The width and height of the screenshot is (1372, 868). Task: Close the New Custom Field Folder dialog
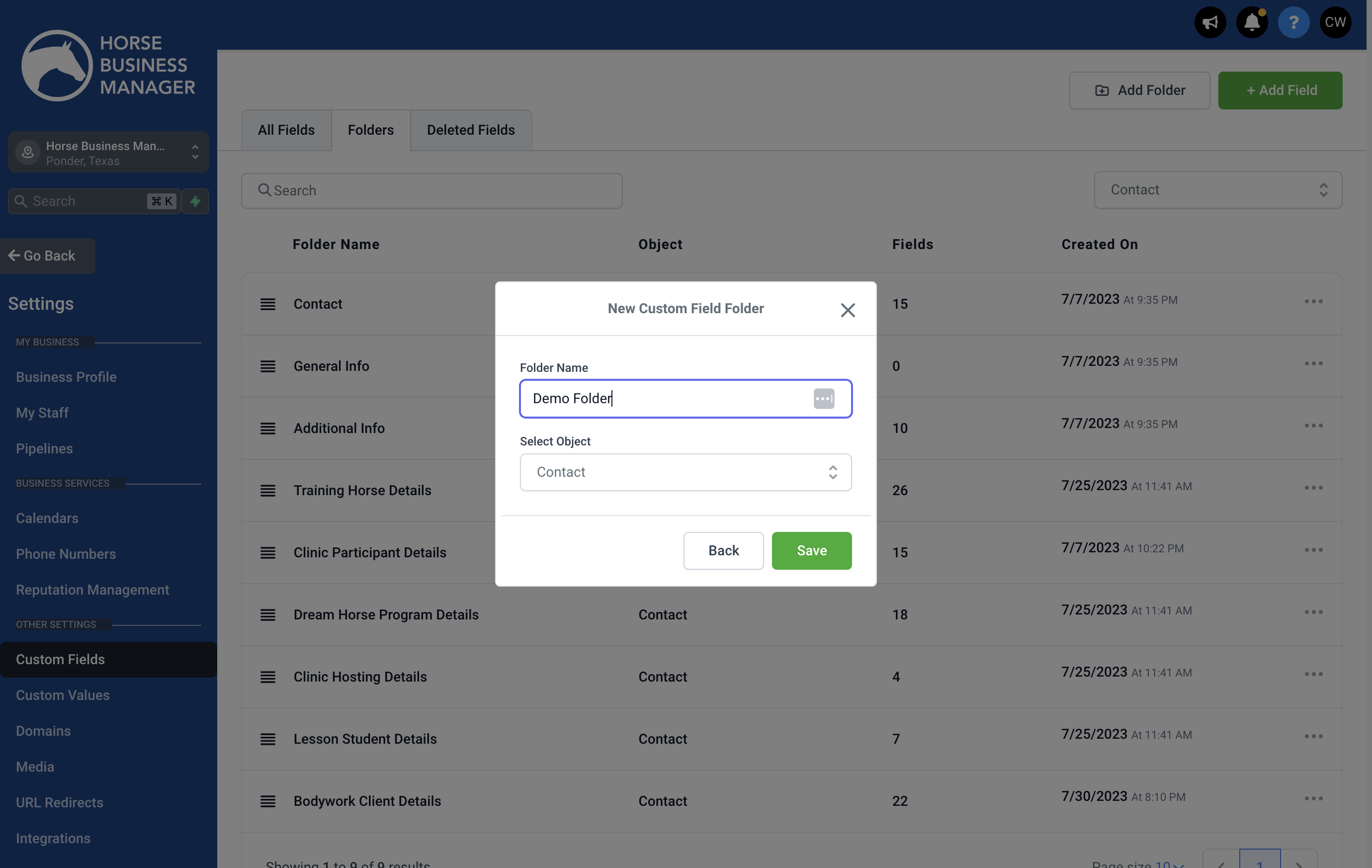847,310
